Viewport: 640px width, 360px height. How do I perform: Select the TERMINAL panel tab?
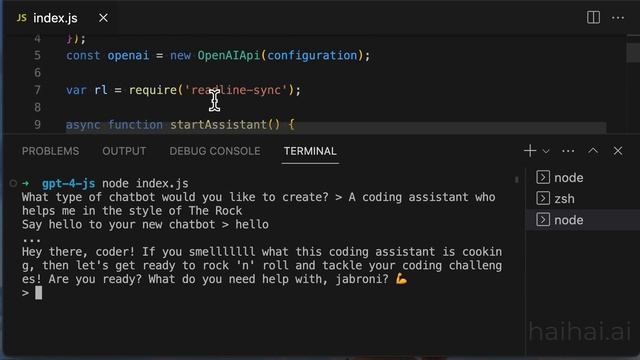point(310,151)
